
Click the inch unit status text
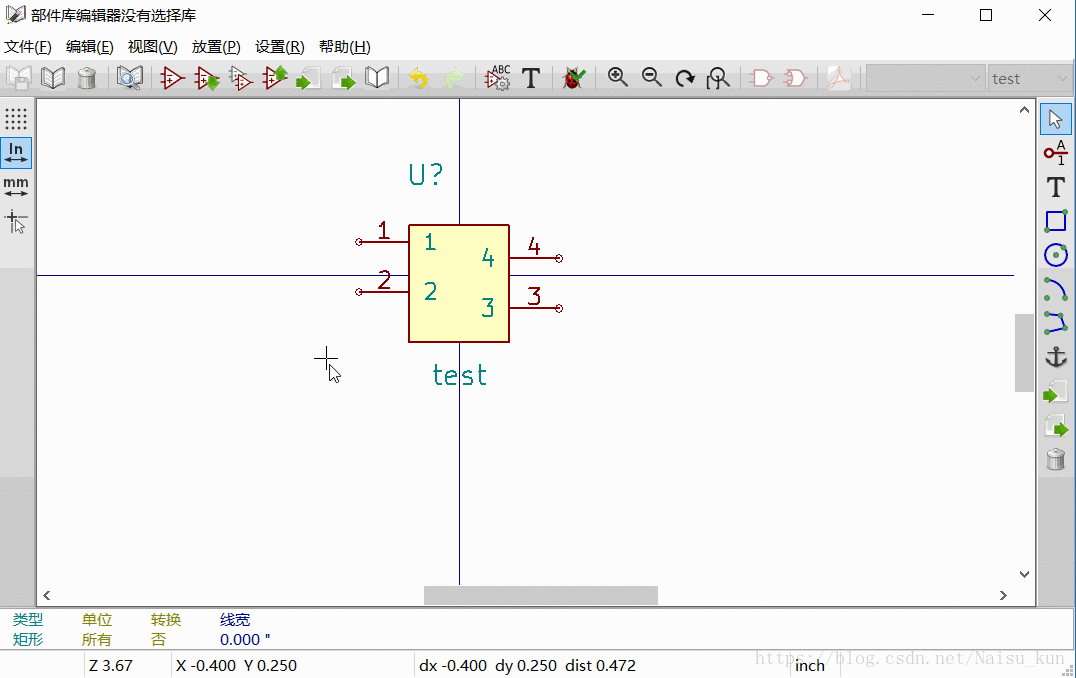[810, 666]
